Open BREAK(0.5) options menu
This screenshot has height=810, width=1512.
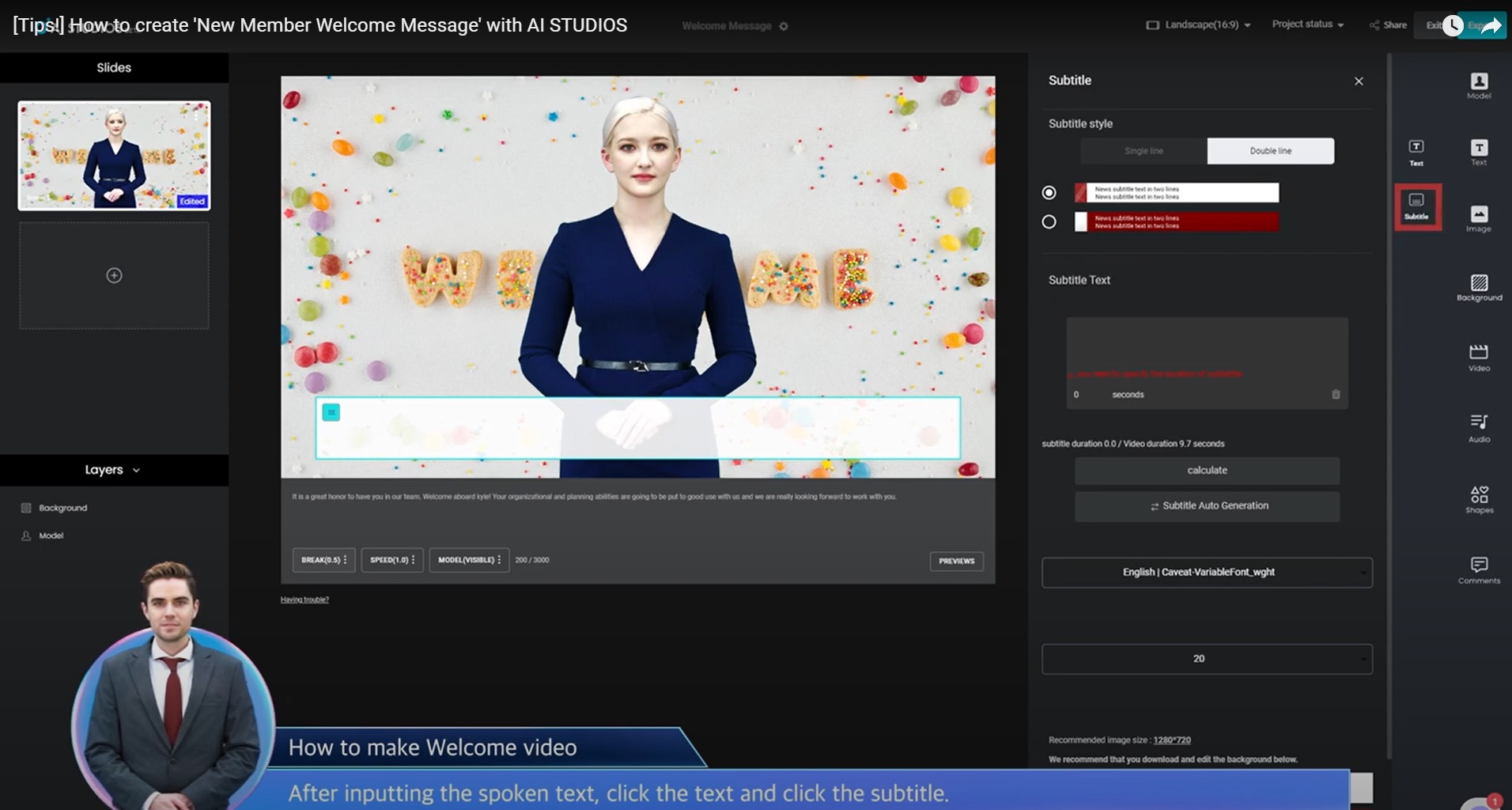[323, 560]
